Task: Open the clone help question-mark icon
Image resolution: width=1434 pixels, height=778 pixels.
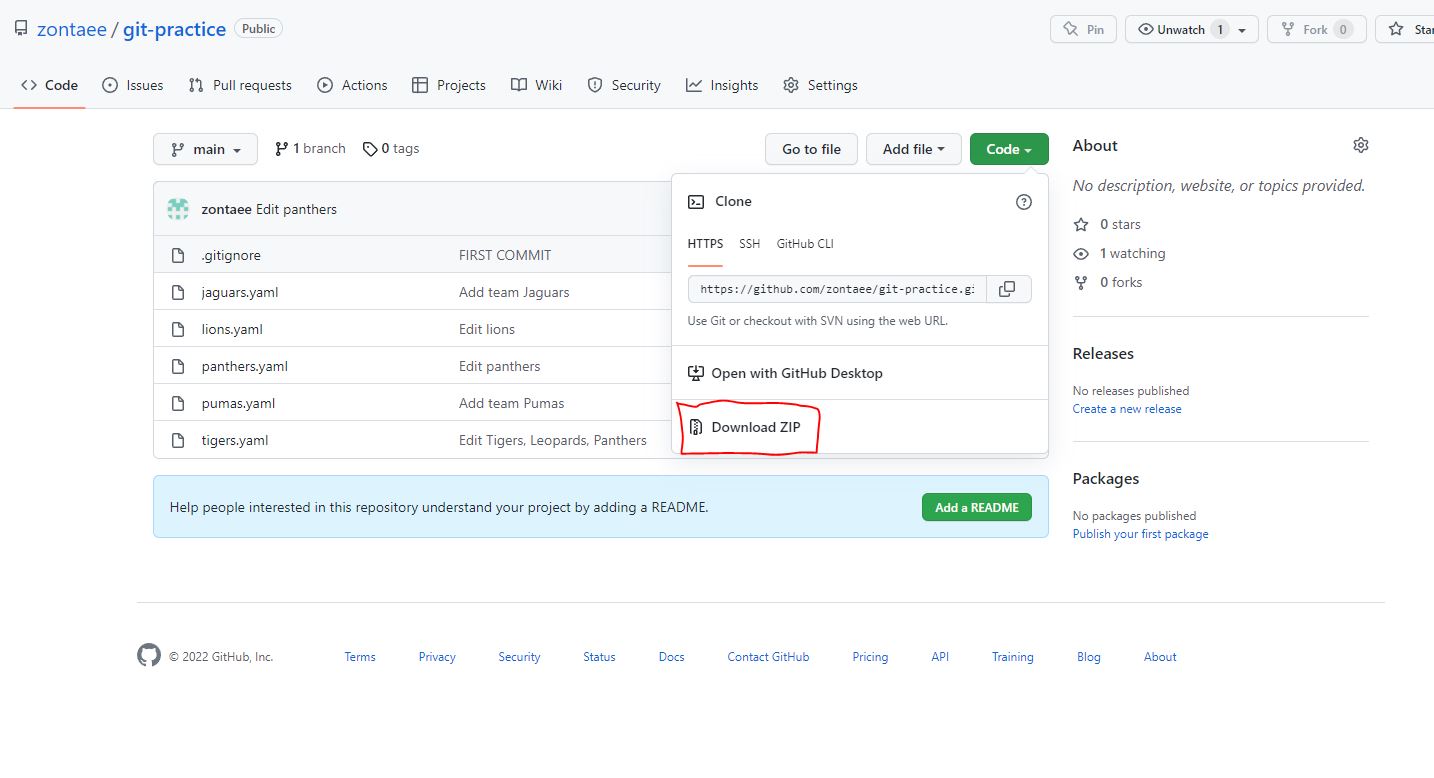Action: point(1023,202)
